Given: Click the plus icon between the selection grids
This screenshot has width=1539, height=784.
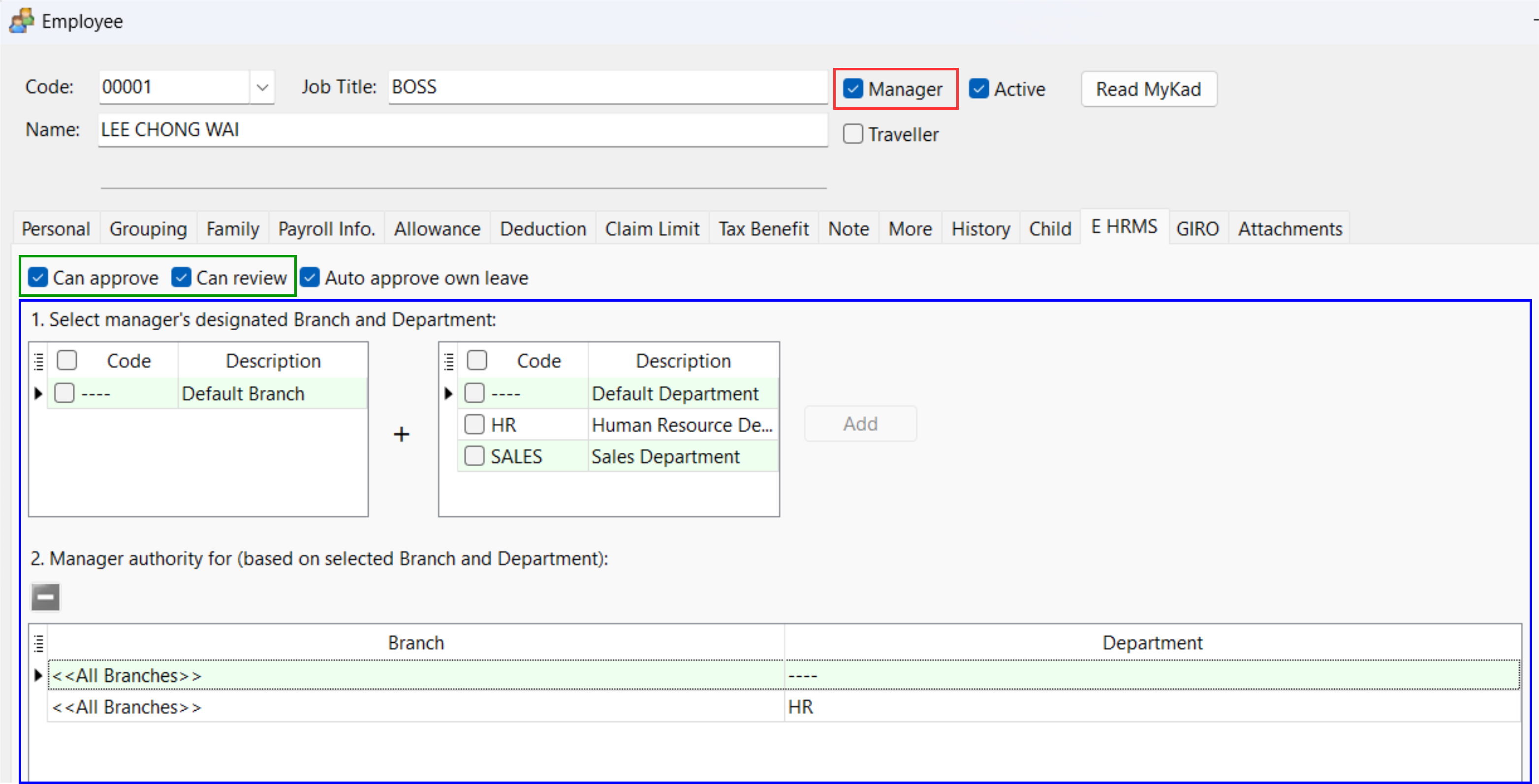Looking at the screenshot, I should [402, 435].
